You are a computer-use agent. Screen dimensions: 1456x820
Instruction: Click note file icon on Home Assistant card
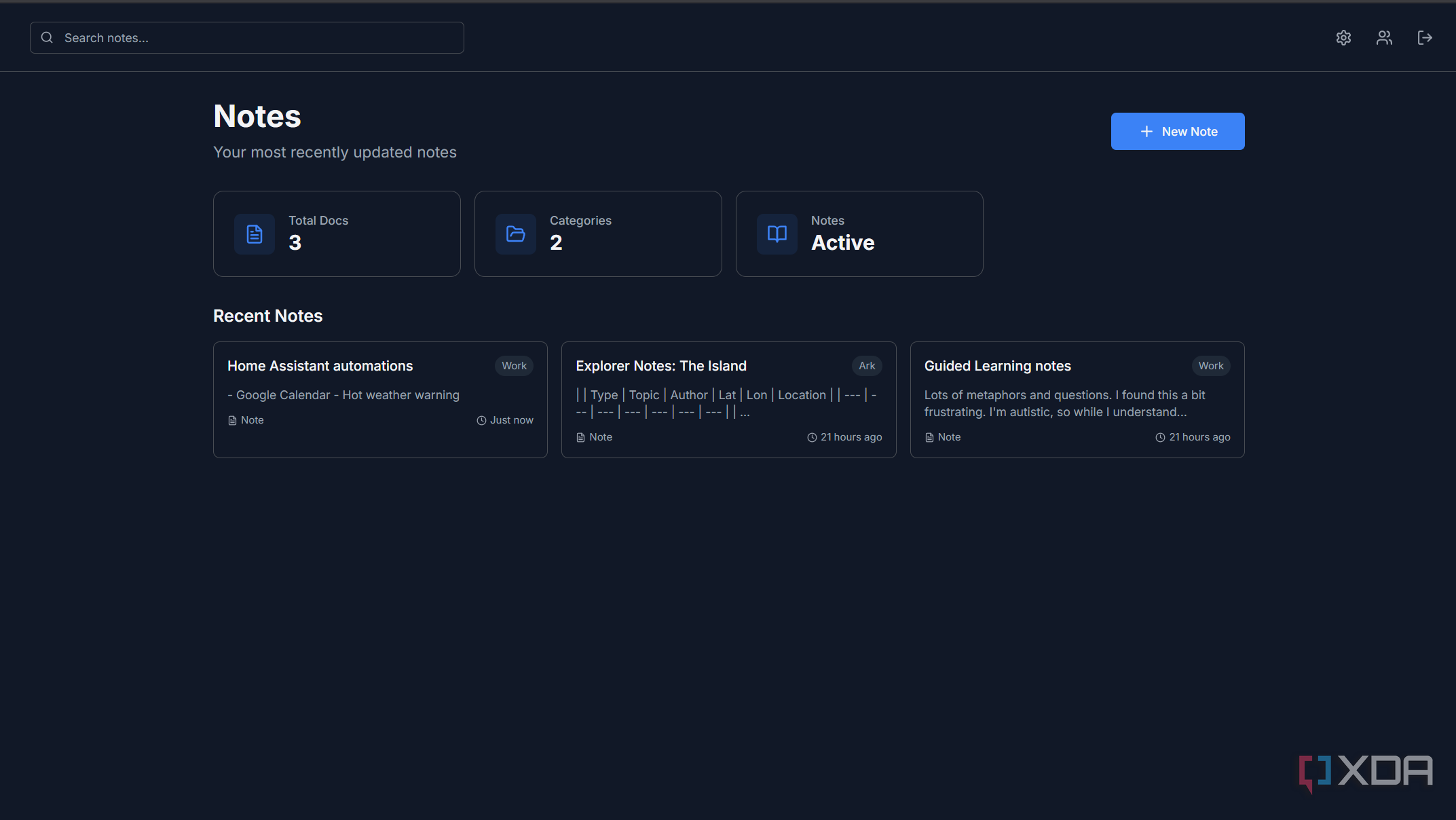tap(232, 421)
